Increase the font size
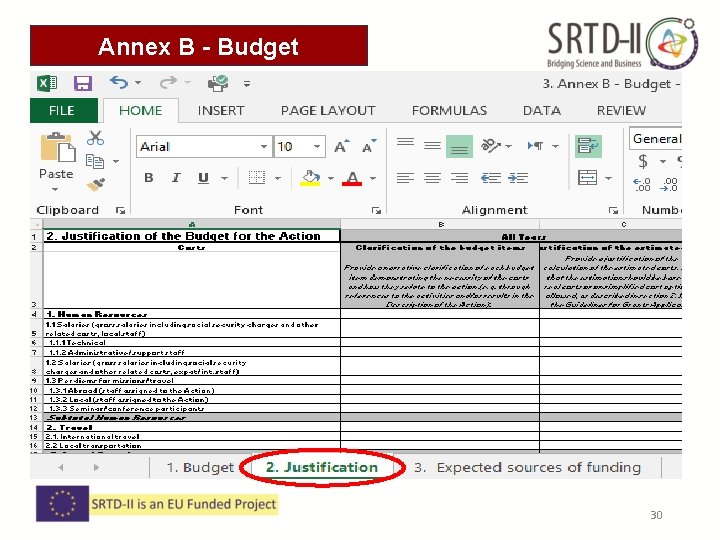The image size is (720, 540). (341, 146)
